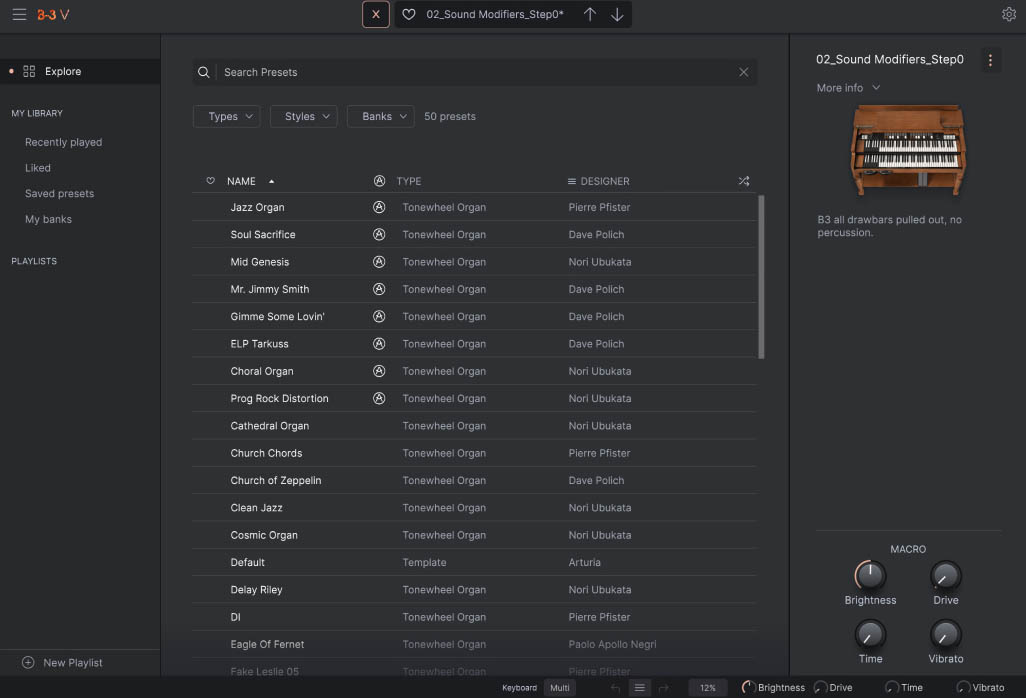Viewport: 1026px width, 698px height.
Task: Open settings with the gear icon
Action: pos(1008,14)
